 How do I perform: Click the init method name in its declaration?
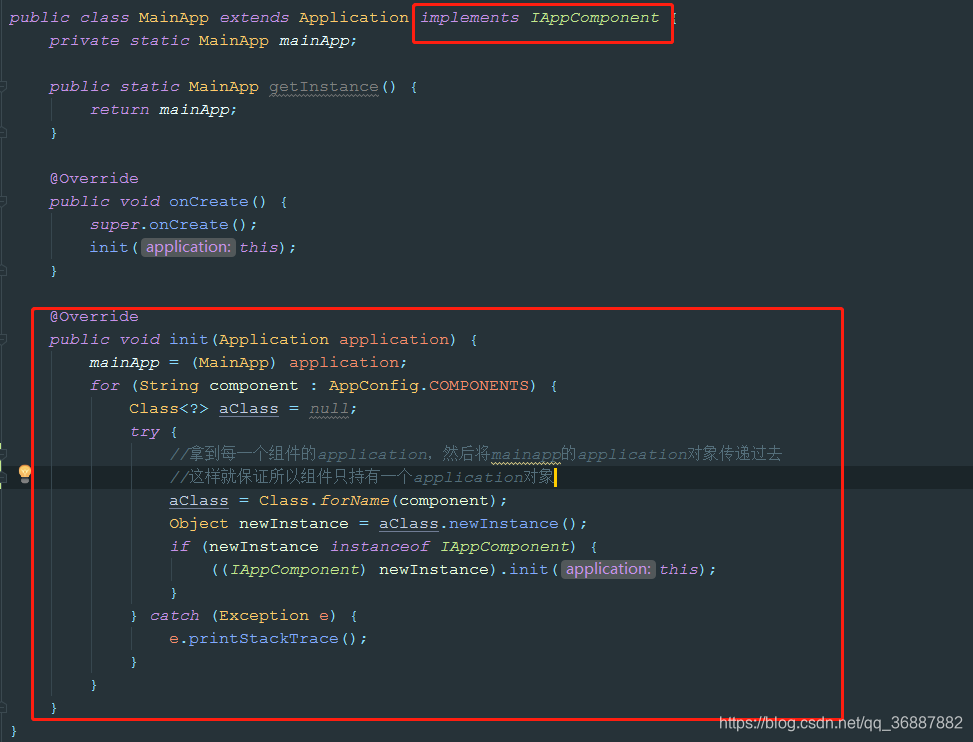189,339
